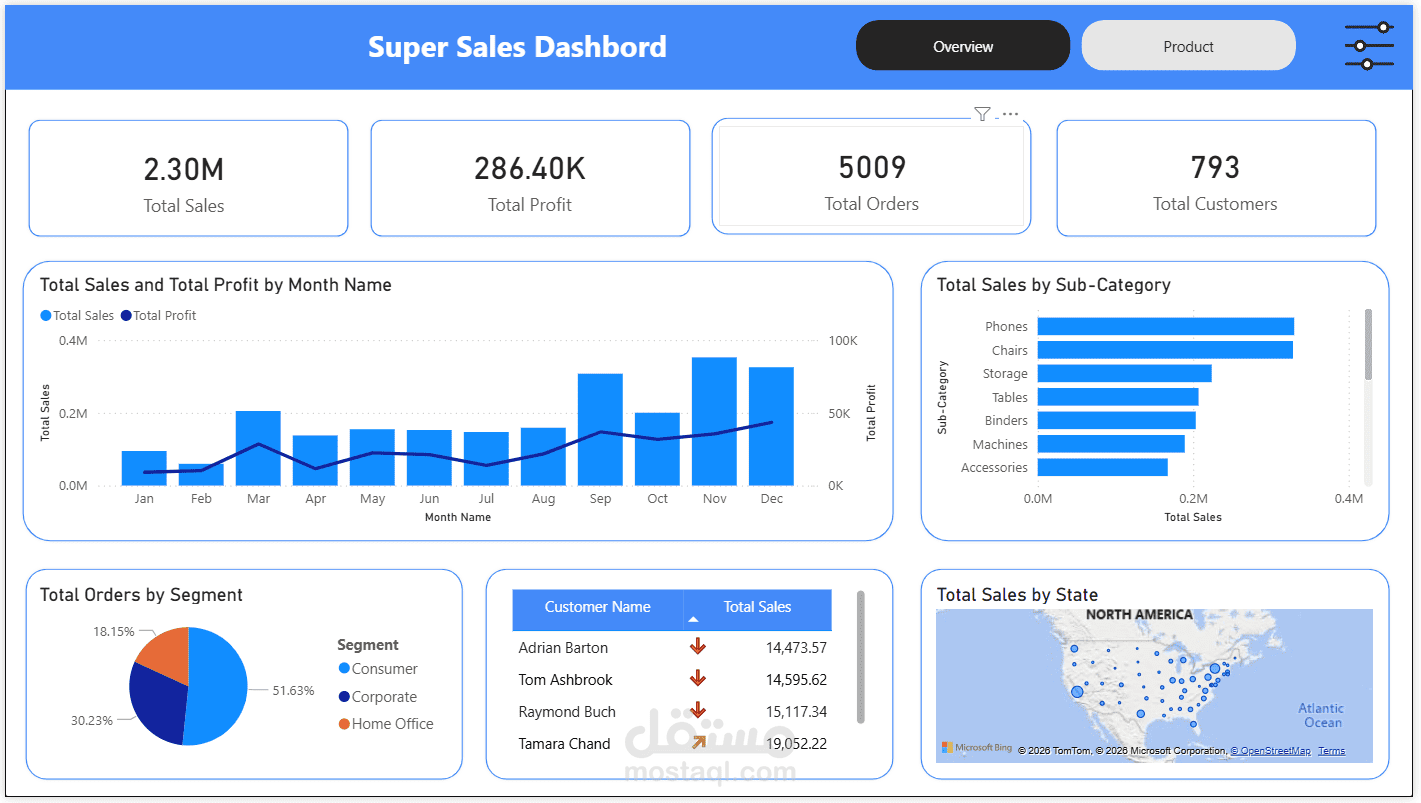
Task: Click the 15,117.34 sales value
Action: [x=796, y=712]
